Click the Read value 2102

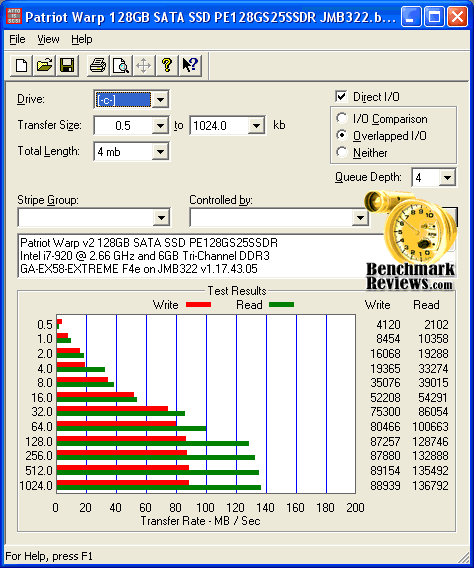pos(436,325)
